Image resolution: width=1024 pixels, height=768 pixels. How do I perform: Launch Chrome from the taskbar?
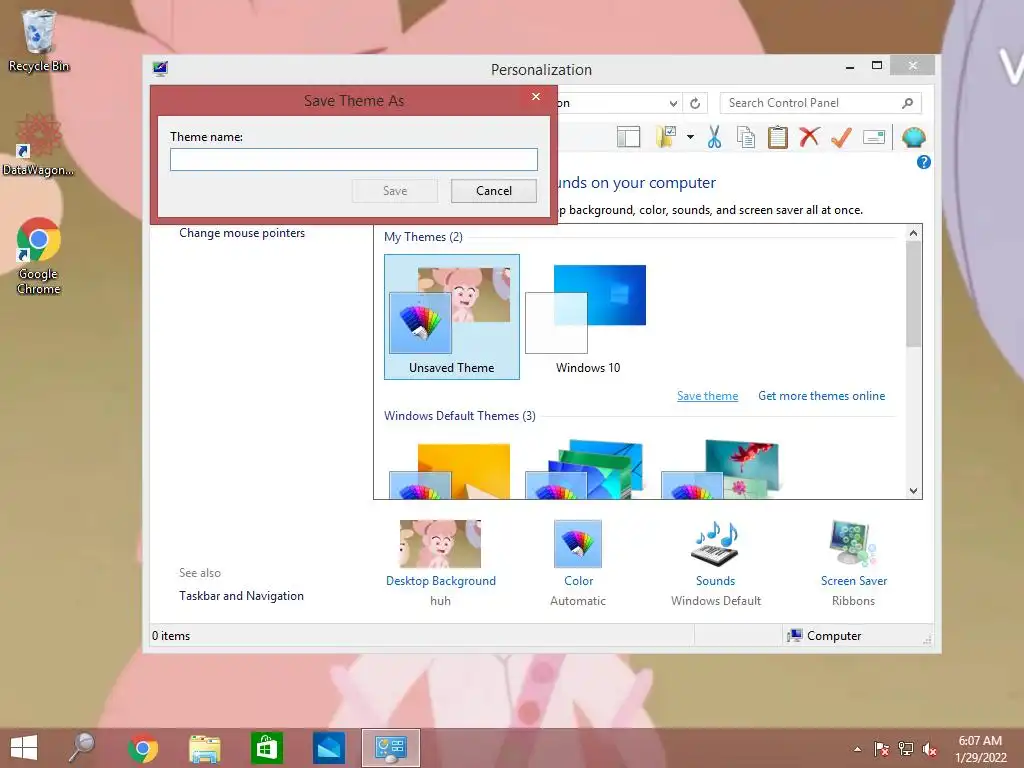coord(143,748)
